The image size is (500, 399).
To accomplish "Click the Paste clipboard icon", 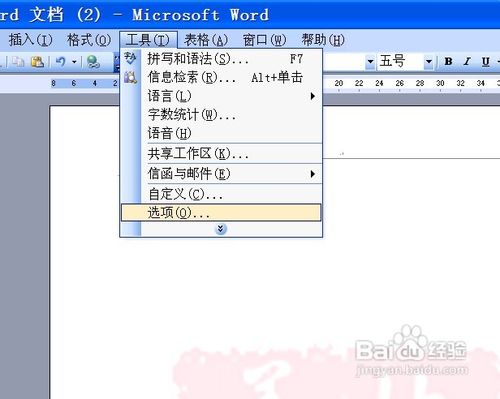I will click(37, 62).
